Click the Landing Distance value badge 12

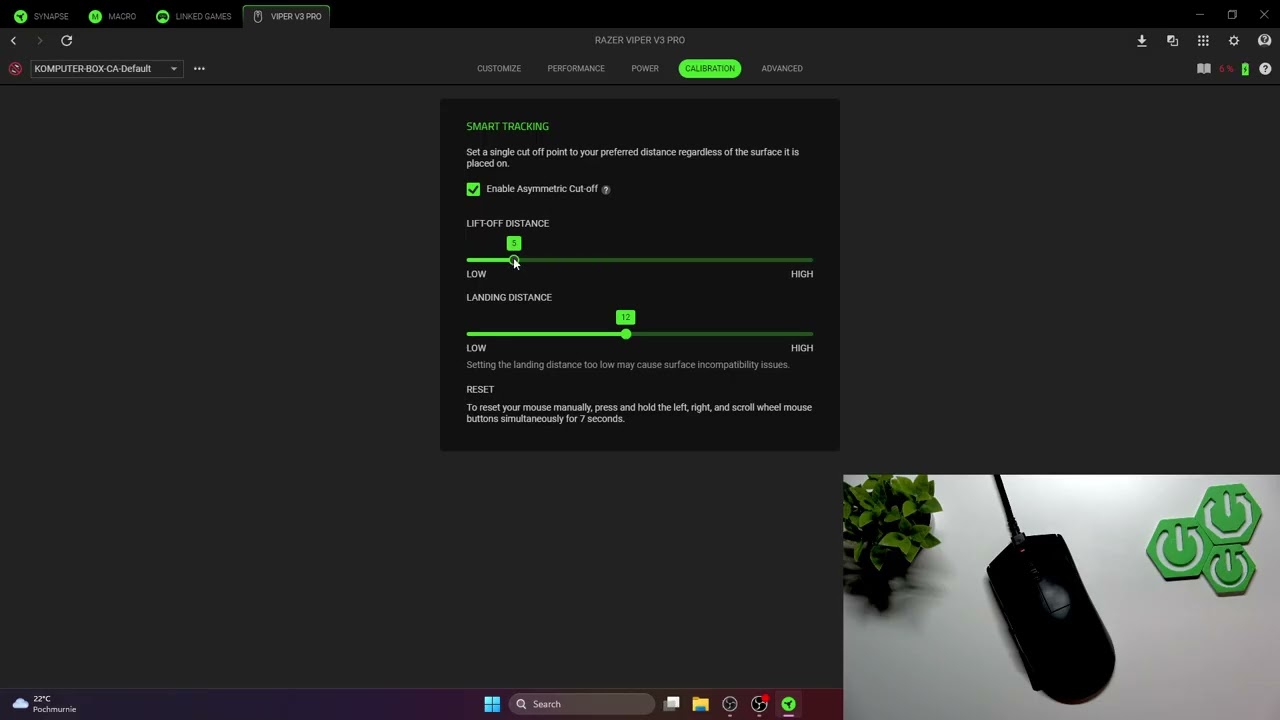click(x=626, y=317)
